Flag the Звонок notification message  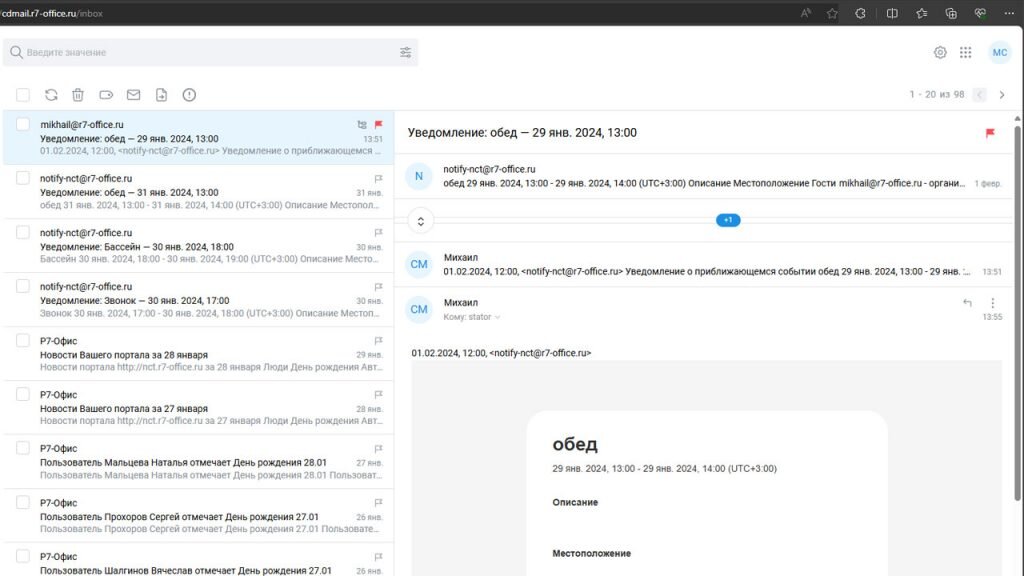(x=378, y=287)
